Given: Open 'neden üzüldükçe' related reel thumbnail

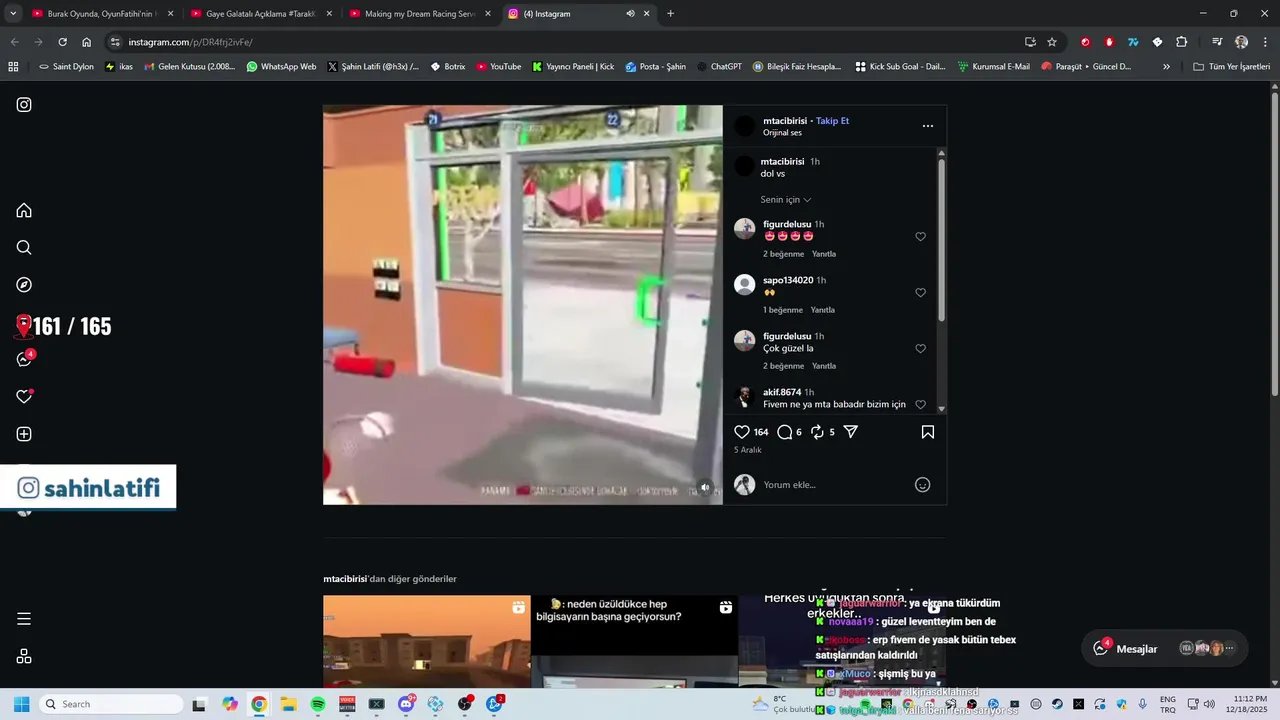Looking at the screenshot, I should coord(634,641).
